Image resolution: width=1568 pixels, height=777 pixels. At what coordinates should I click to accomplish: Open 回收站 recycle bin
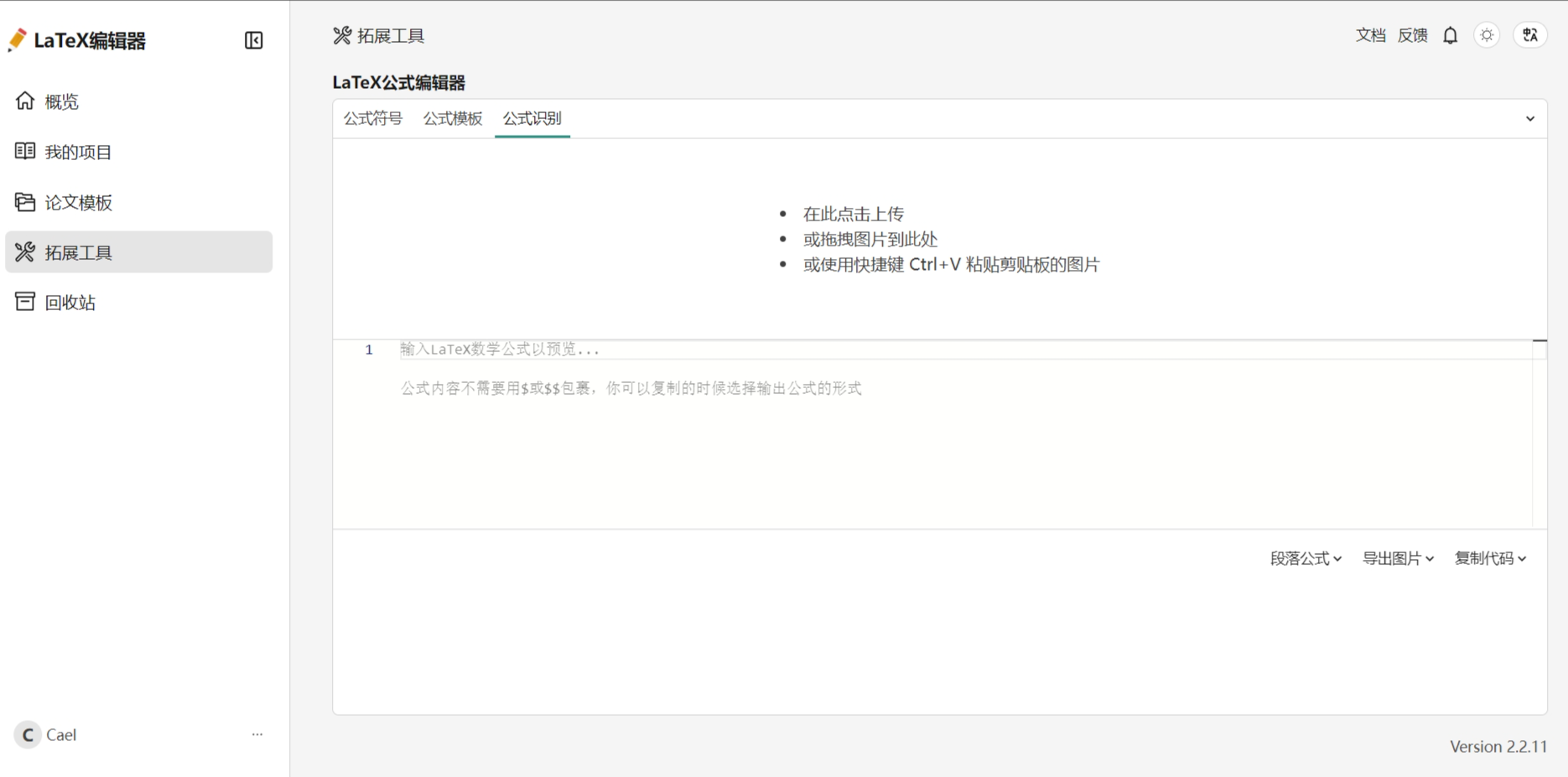pyautogui.click(x=70, y=303)
